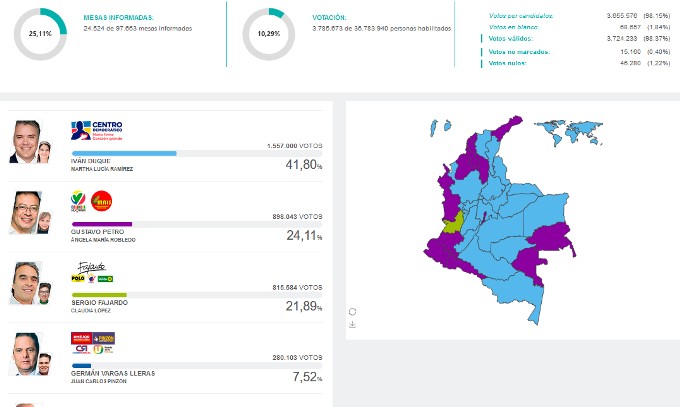Click the 'Votos por candidatos' label
This screenshot has height=407, width=680.
coord(520,16)
